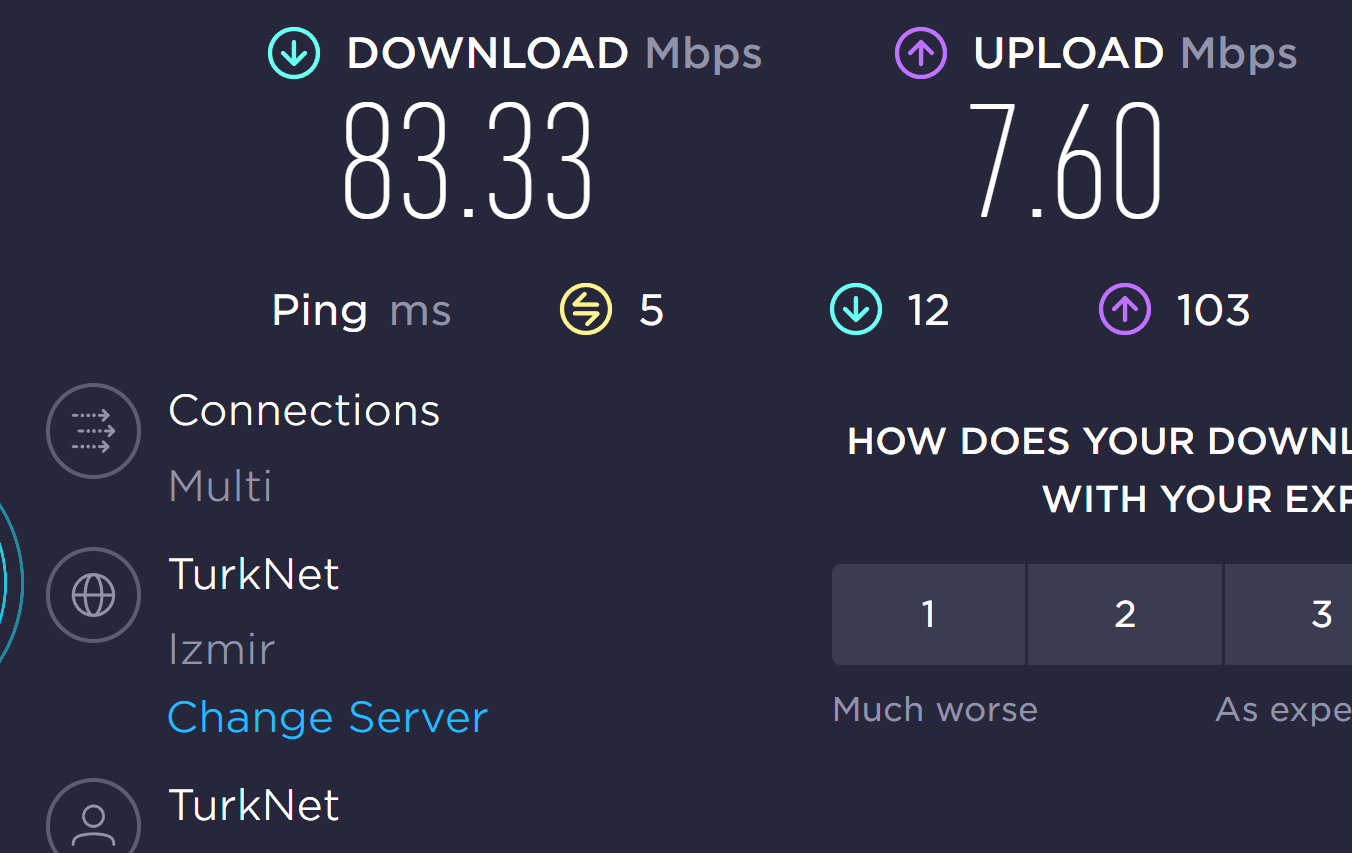This screenshot has width=1352, height=853.
Task: Click the teal download arrow icon beside DOWNLOAD
Action: [294, 54]
